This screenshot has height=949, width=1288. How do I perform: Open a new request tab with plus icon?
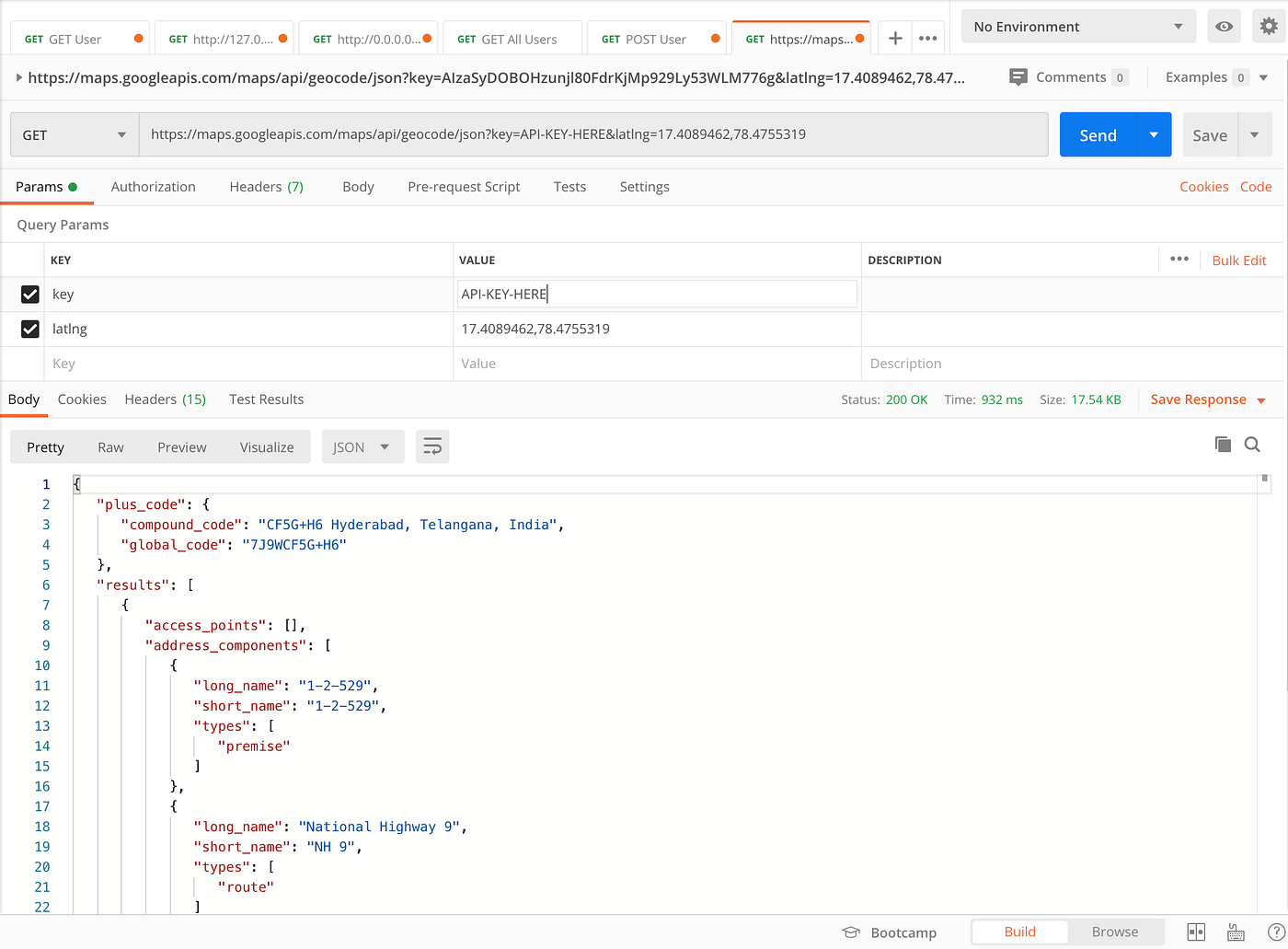[x=894, y=39]
